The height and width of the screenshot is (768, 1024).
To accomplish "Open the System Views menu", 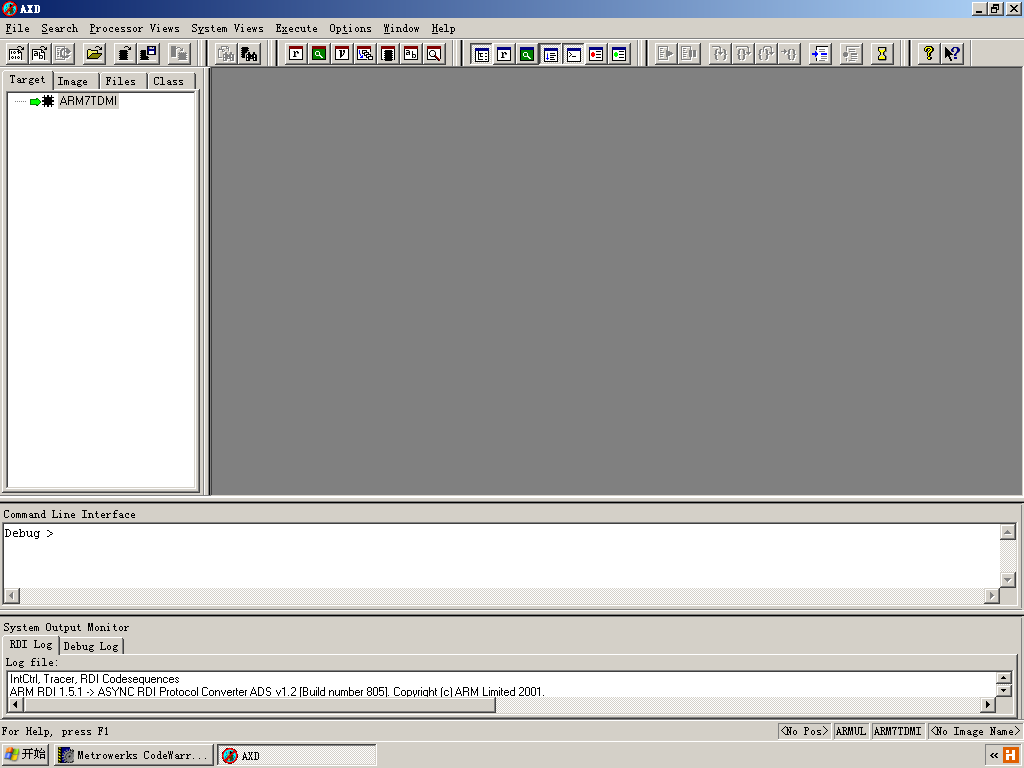I will 227,28.
